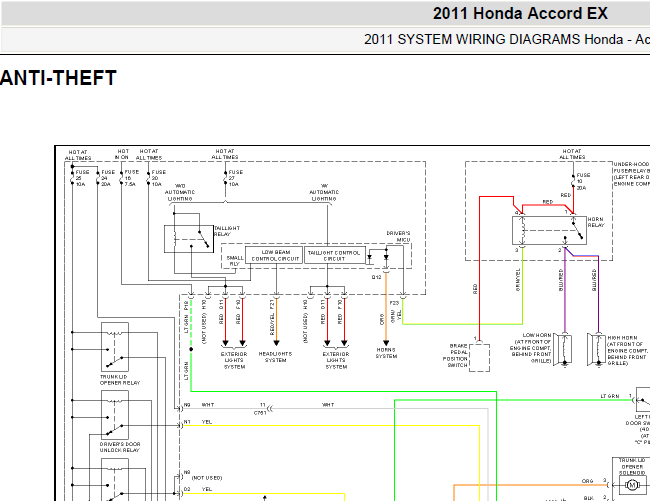Click the W/O AUTOMATIC LIGHTING label
Image resolution: width=650 pixels, height=501 pixels.
coord(180,192)
